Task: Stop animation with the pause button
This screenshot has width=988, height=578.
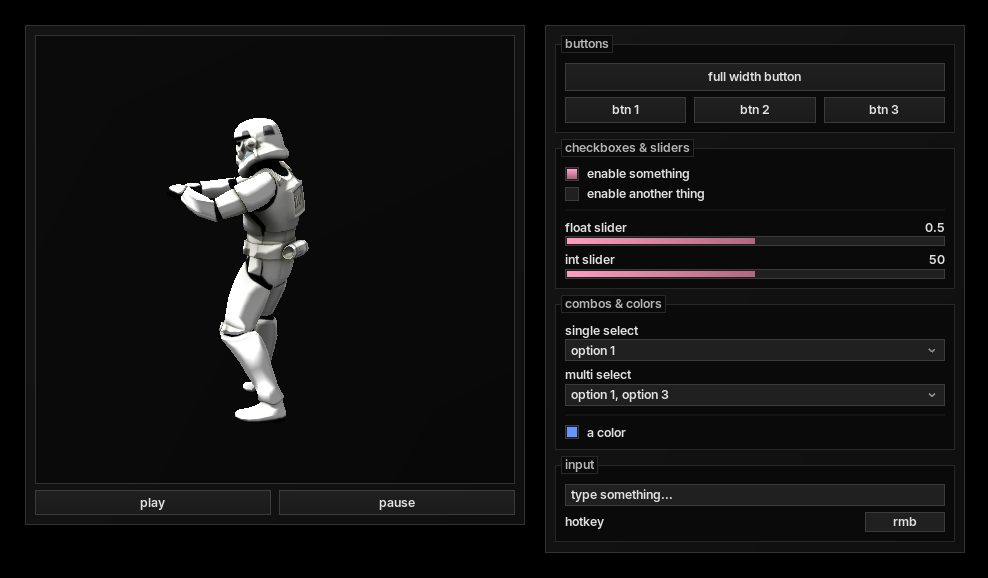Action: (x=397, y=502)
